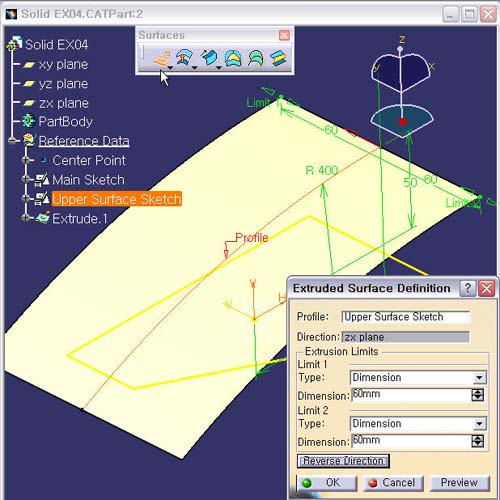
Task: Click the Preview button
Action: click(x=459, y=482)
